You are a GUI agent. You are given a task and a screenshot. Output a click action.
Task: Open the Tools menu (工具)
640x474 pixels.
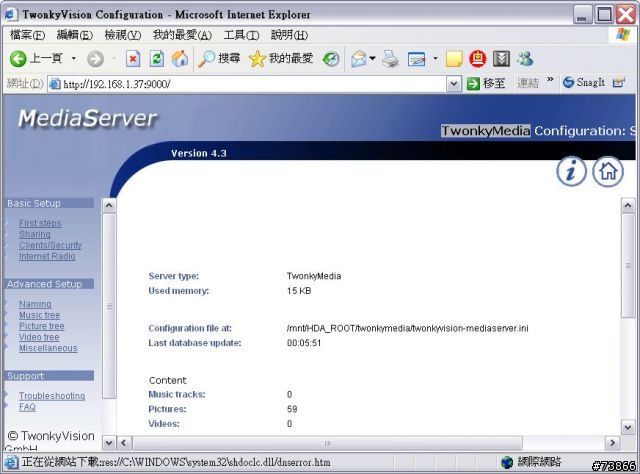[241, 35]
